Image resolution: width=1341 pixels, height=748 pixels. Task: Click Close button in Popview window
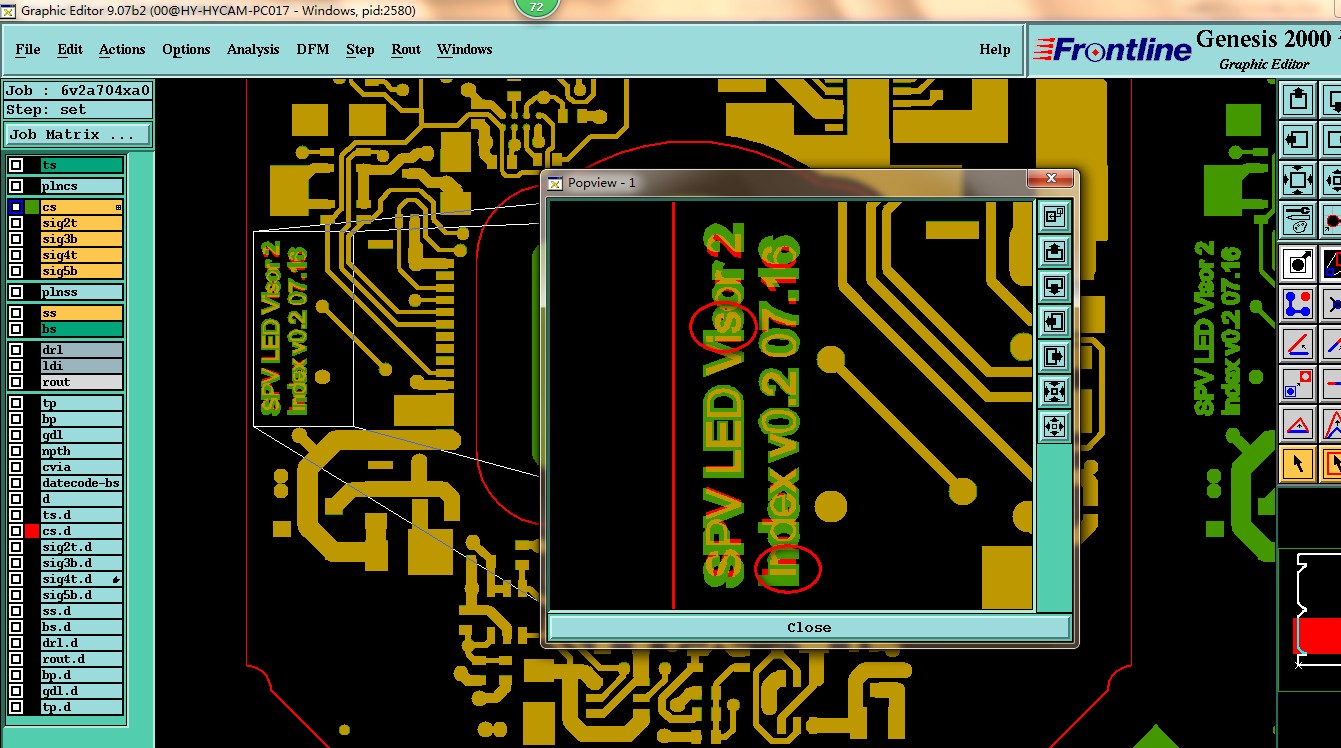809,627
